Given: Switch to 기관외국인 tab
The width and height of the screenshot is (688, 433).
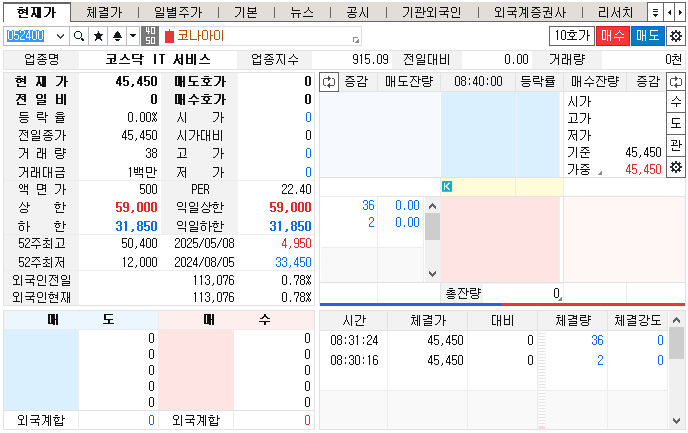Looking at the screenshot, I should [x=431, y=12].
